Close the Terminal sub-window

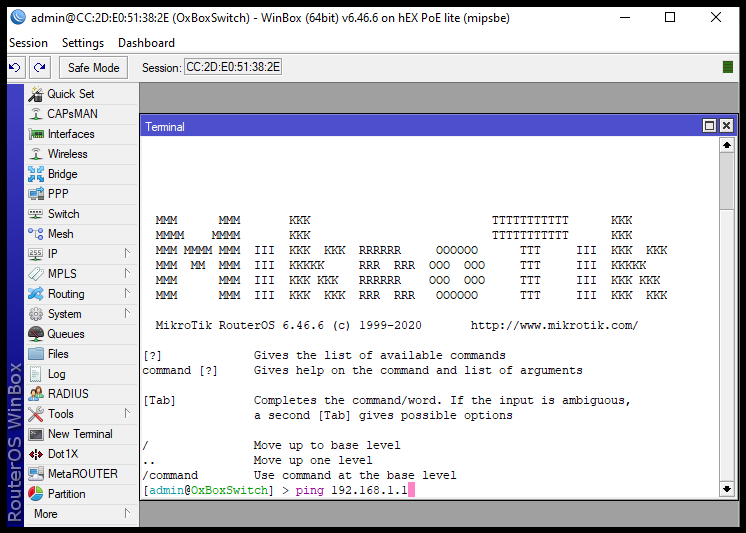(726, 126)
